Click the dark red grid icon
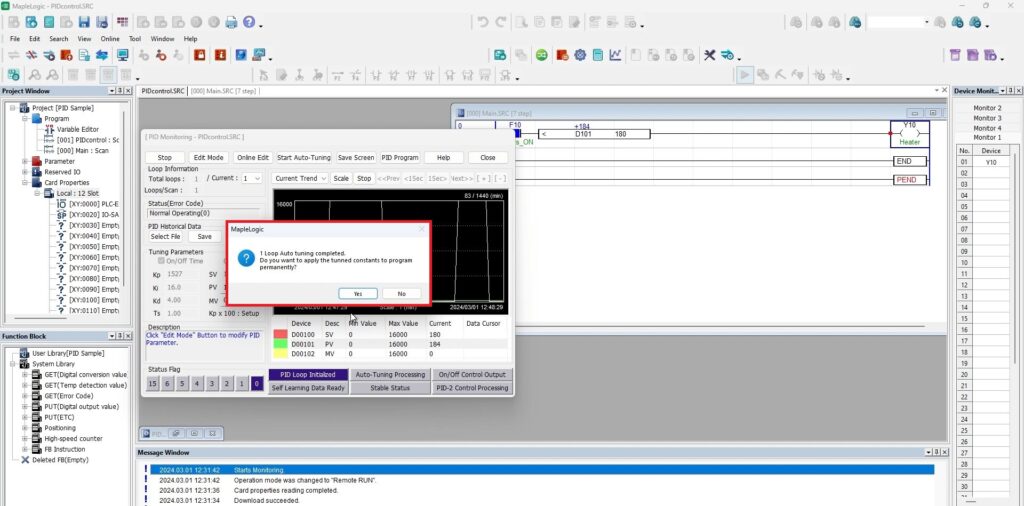The width and height of the screenshot is (1024, 506). click(x=122, y=22)
